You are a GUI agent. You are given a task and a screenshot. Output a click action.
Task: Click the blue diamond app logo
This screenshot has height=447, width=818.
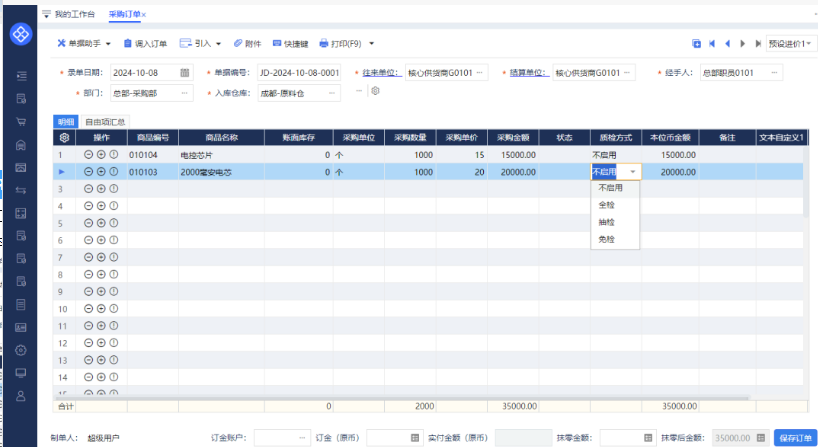click(21, 34)
